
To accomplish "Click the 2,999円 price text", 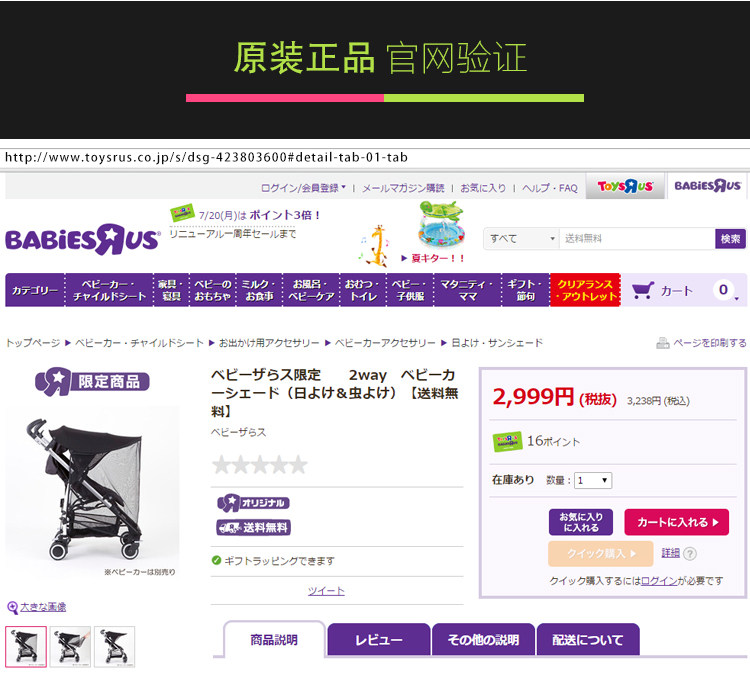I will pyautogui.click(x=533, y=396).
